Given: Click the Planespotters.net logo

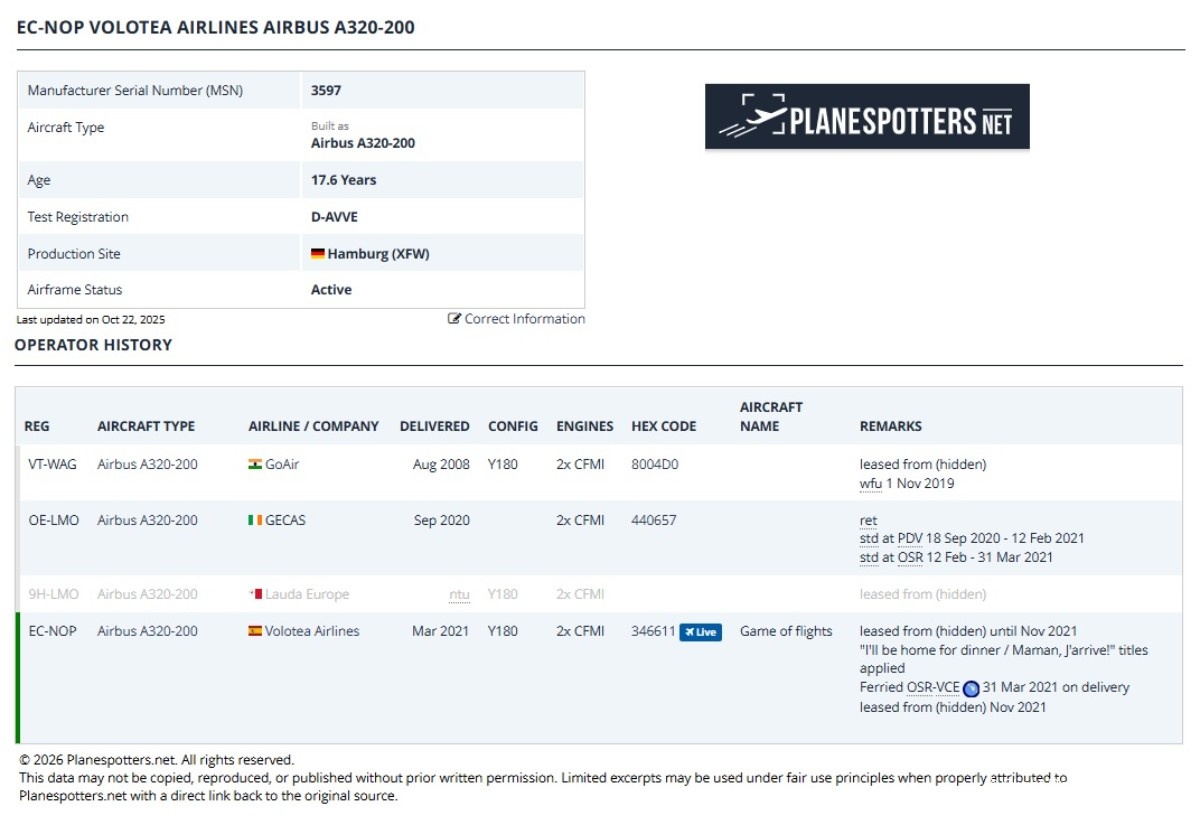Looking at the screenshot, I should [x=867, y=117].
